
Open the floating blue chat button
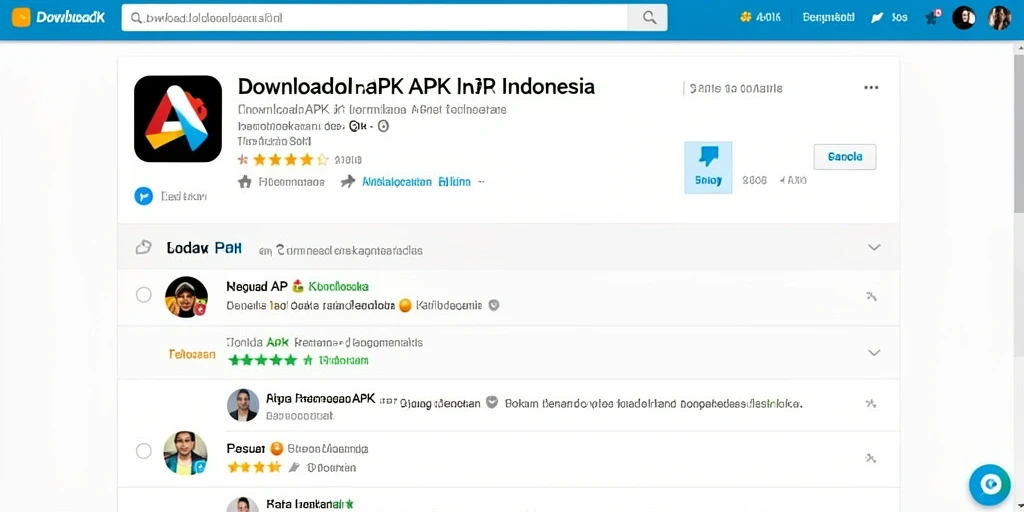[990, 485]
